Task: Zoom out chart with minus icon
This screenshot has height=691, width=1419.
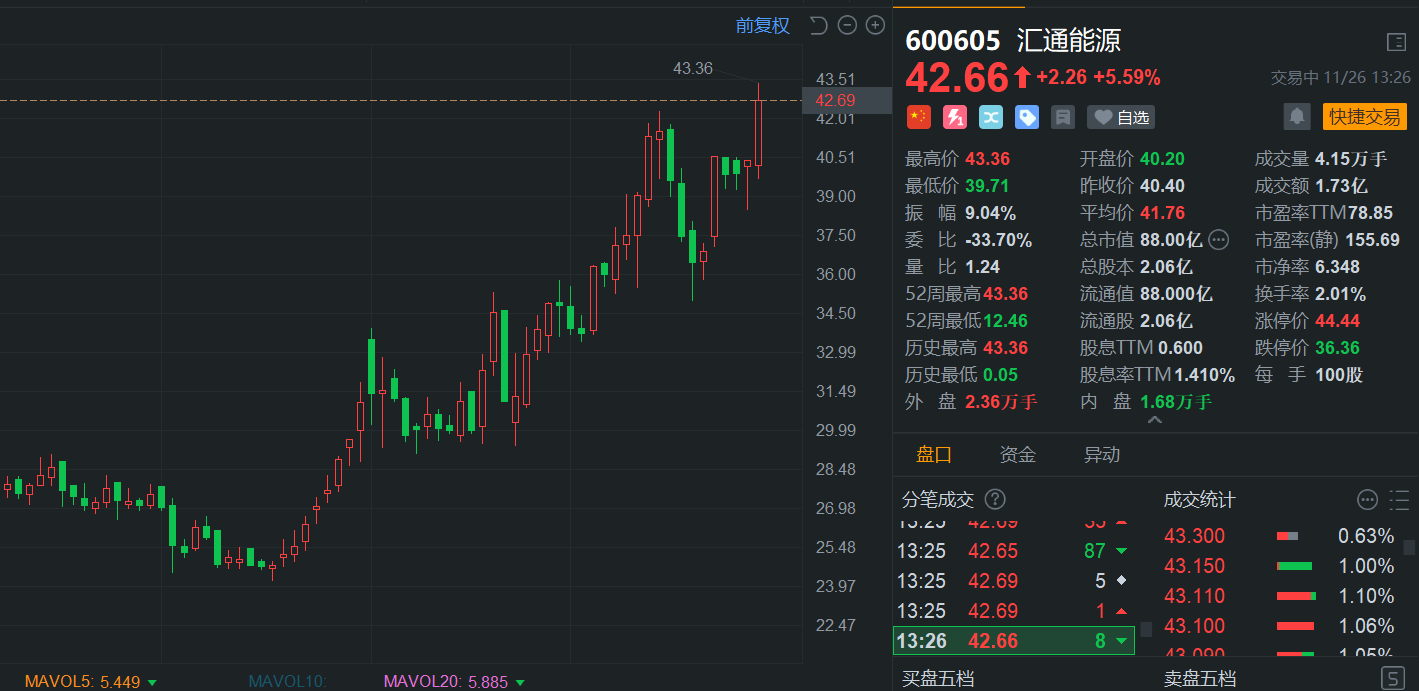Action: point(847,25)
